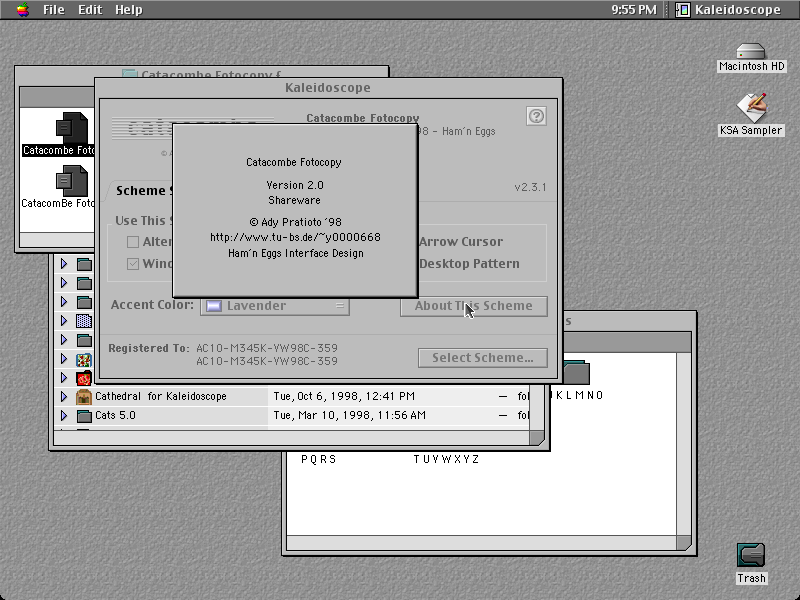
Task: Click the Version 2.0 text in the About box
Action: (295, 185)
